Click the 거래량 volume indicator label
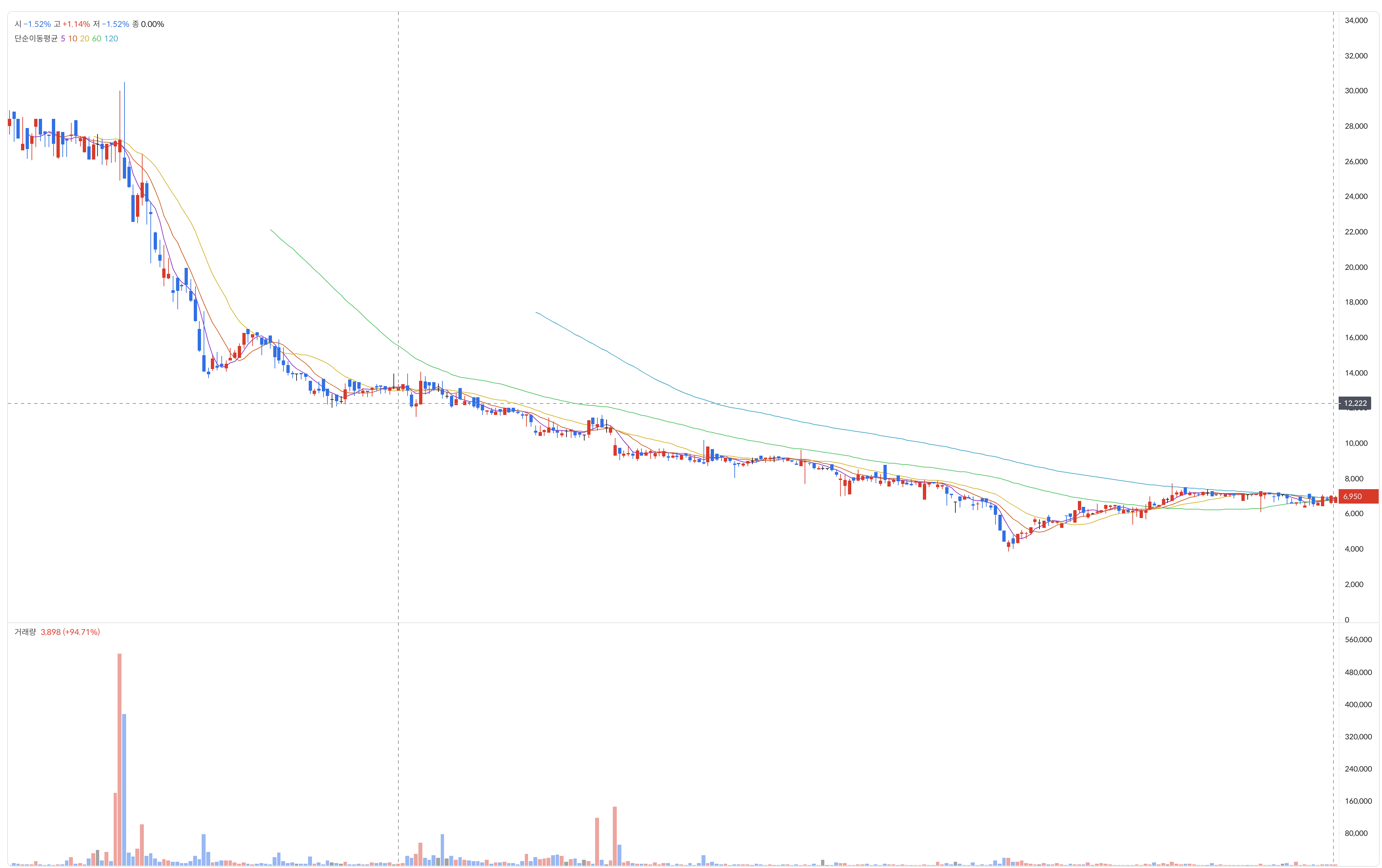 point(25,632)
